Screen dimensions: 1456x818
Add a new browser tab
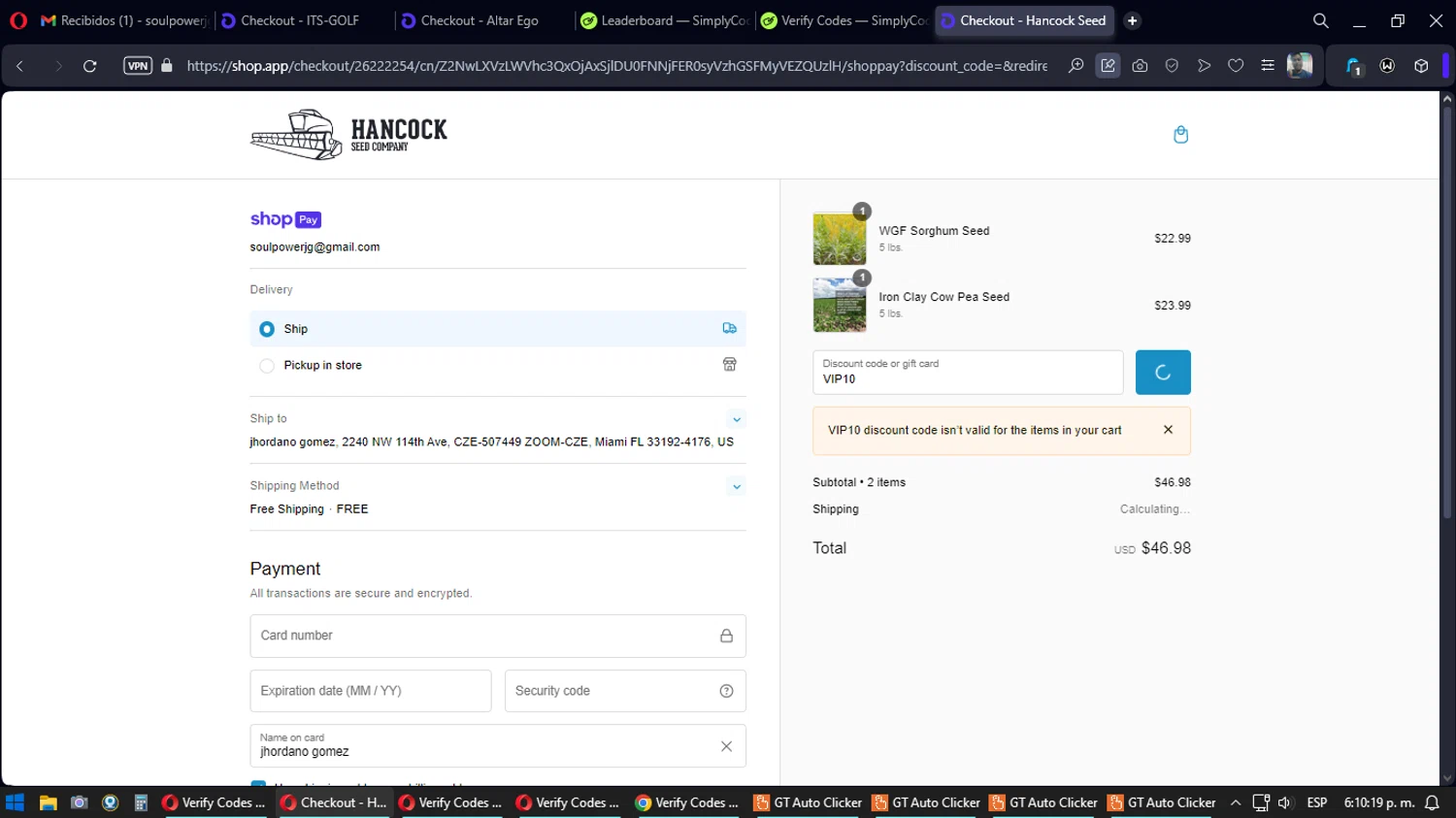pyautogui.click(x=1132, y=20)
